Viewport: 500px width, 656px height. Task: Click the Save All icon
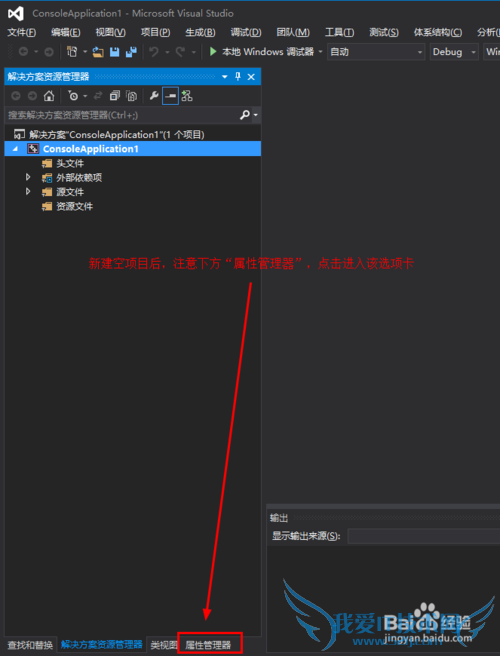pos(131,52)
